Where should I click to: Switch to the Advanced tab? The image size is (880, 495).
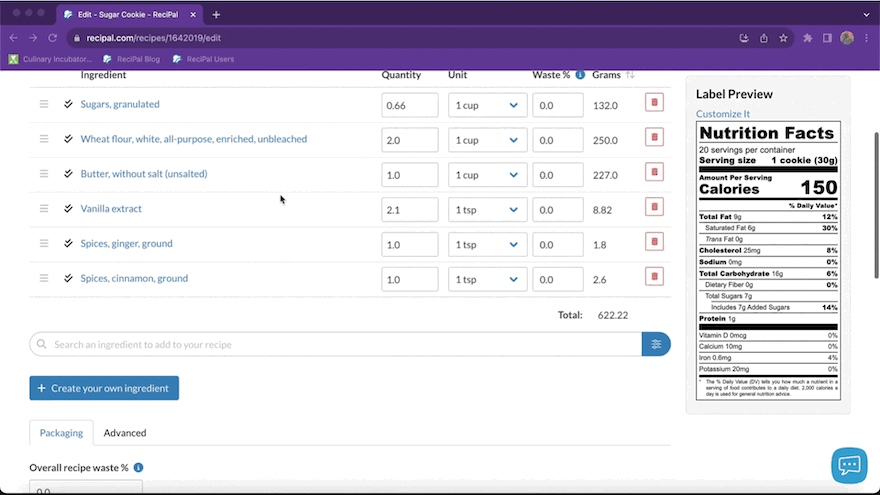tap(125, 433)
